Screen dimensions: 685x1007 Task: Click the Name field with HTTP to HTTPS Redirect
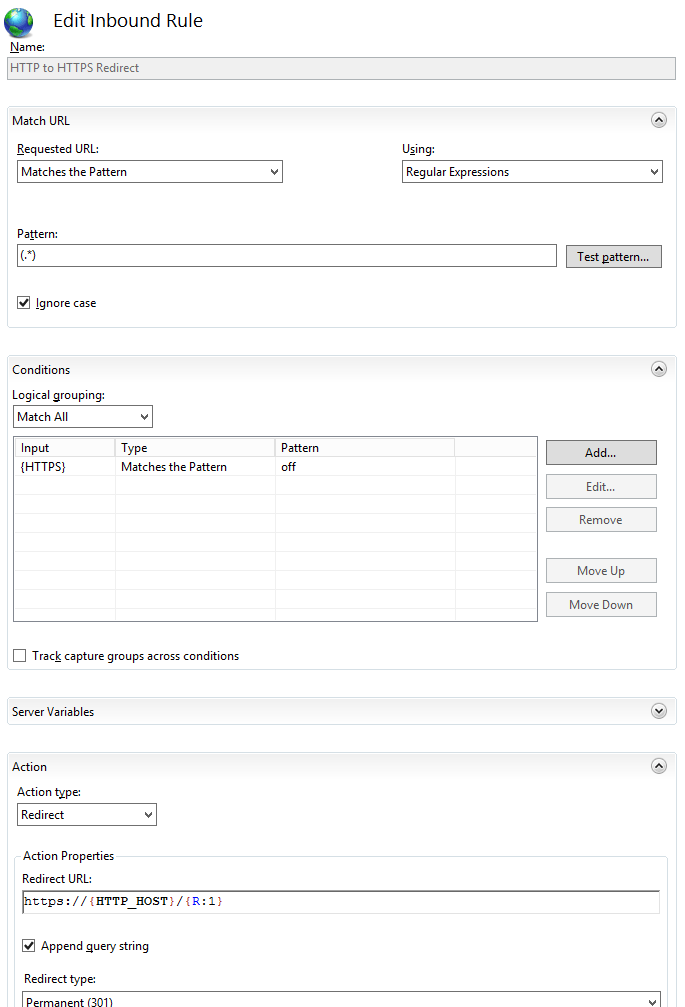[341, 68]
